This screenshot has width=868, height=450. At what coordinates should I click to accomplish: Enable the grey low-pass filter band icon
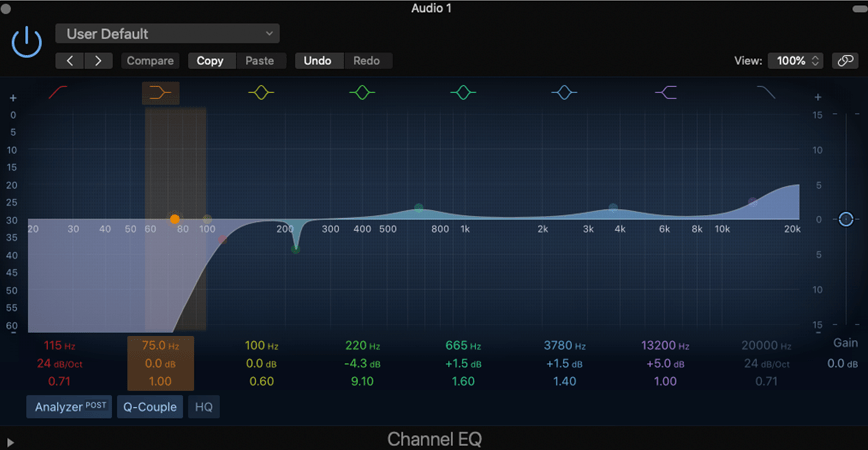[766, 92]
